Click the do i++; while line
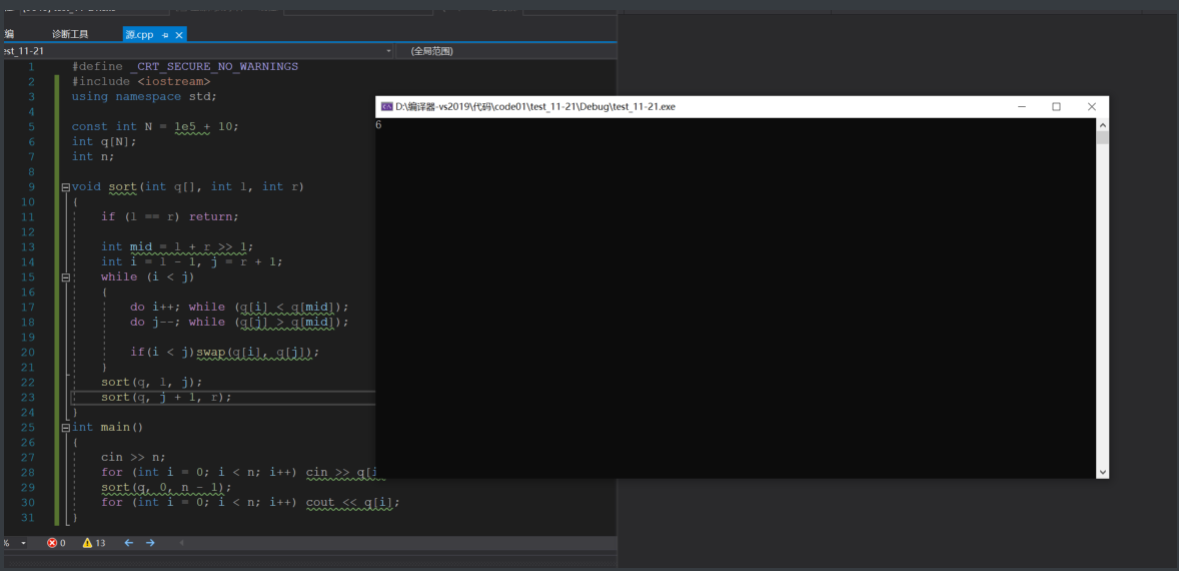Screen dimensions: 1179x571 [x=240, y=307]
